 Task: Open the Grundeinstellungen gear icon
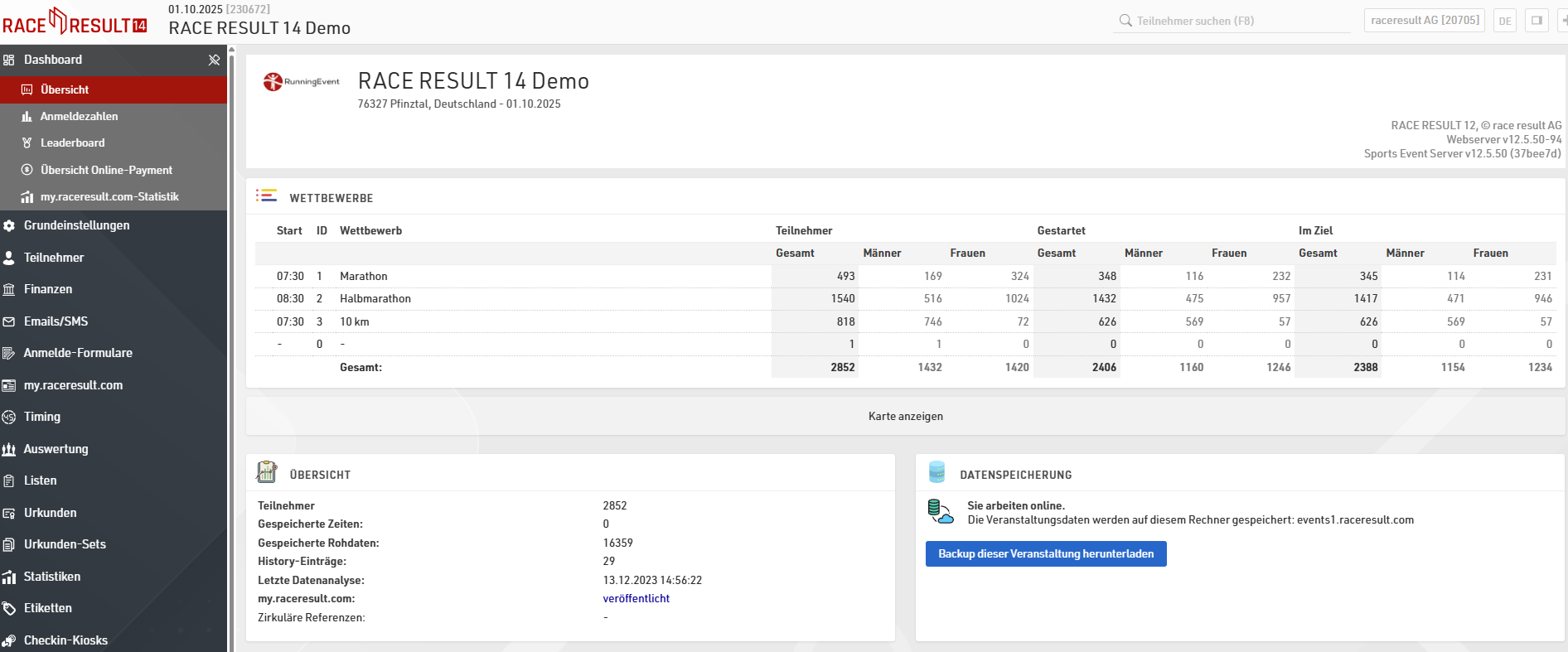tap(9, 226)
